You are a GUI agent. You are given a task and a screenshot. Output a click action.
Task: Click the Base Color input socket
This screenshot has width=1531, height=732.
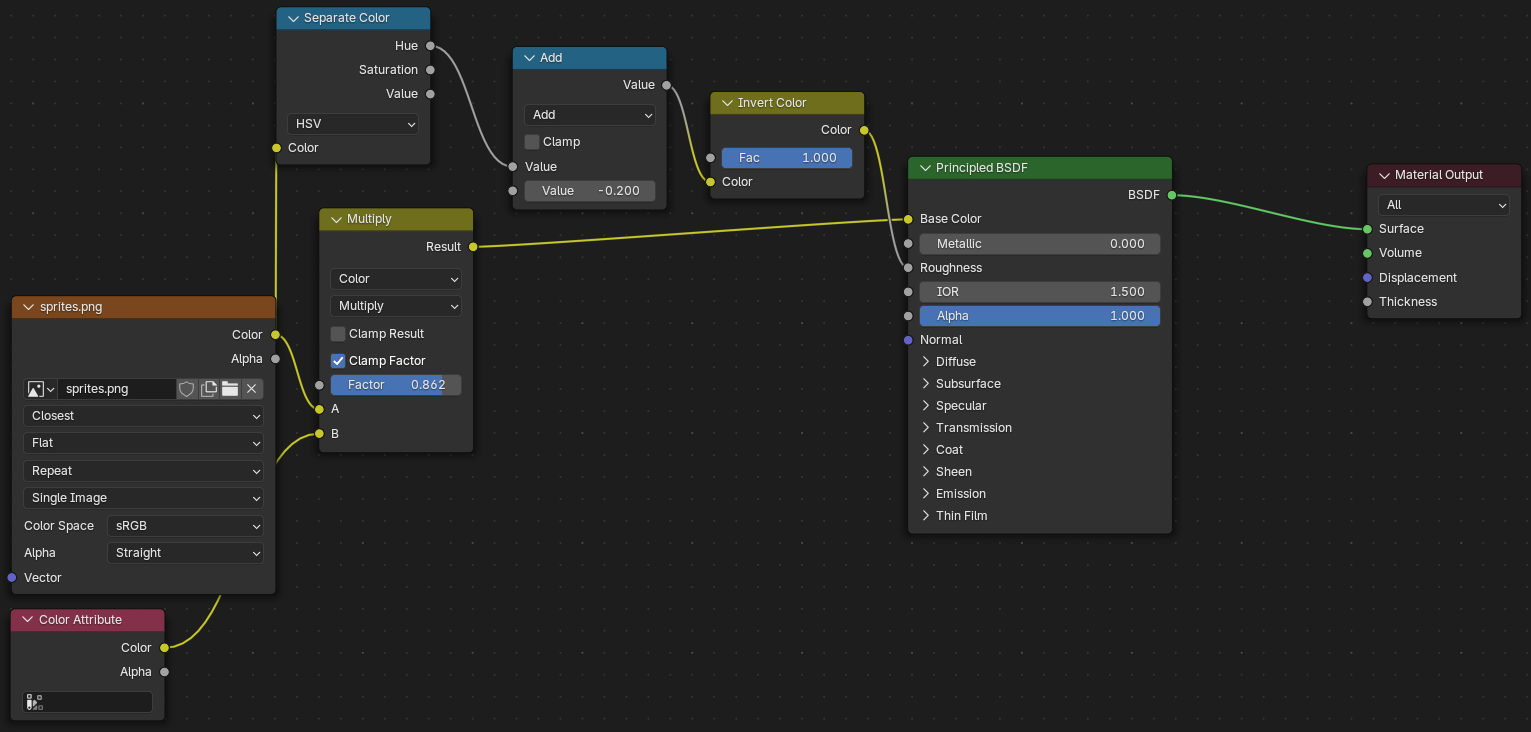pyautogui.click(x=908, y=219)
